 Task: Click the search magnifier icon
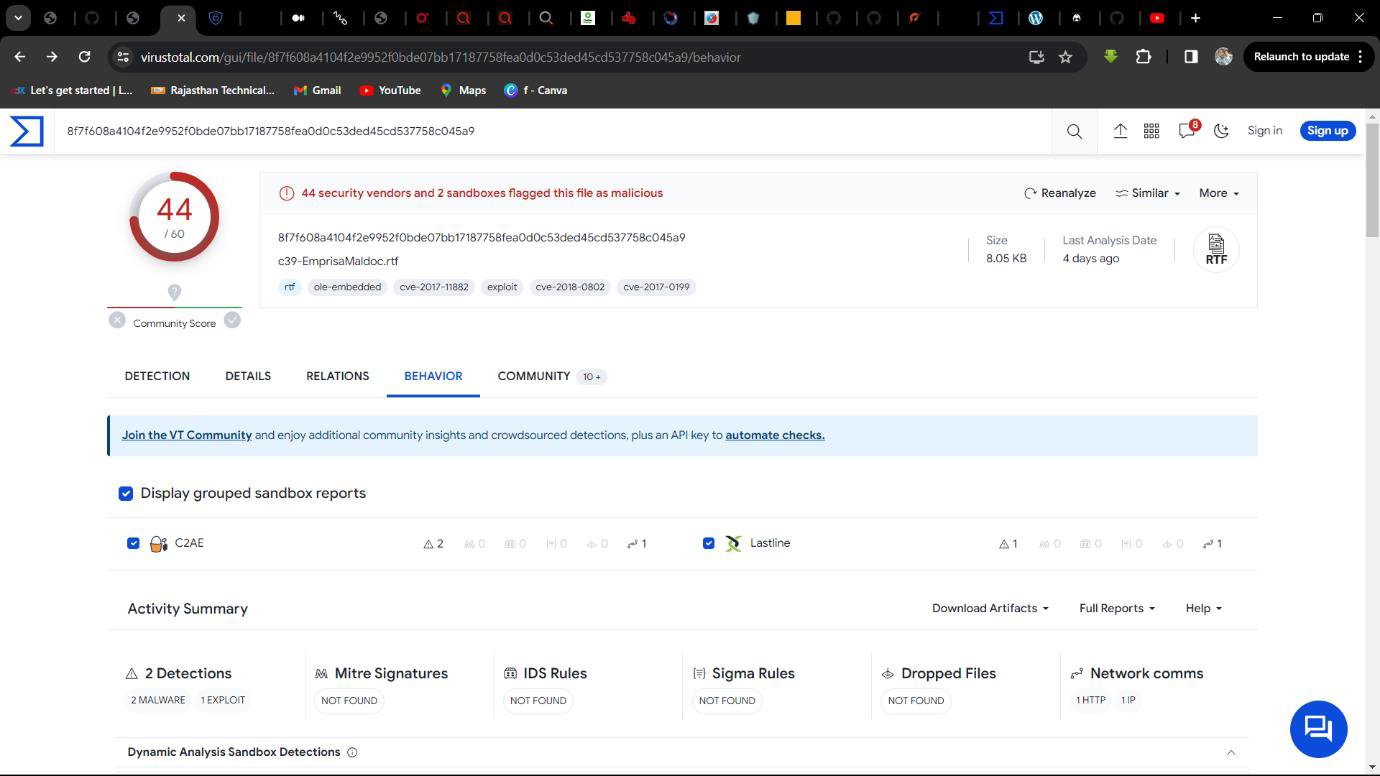1074,131
